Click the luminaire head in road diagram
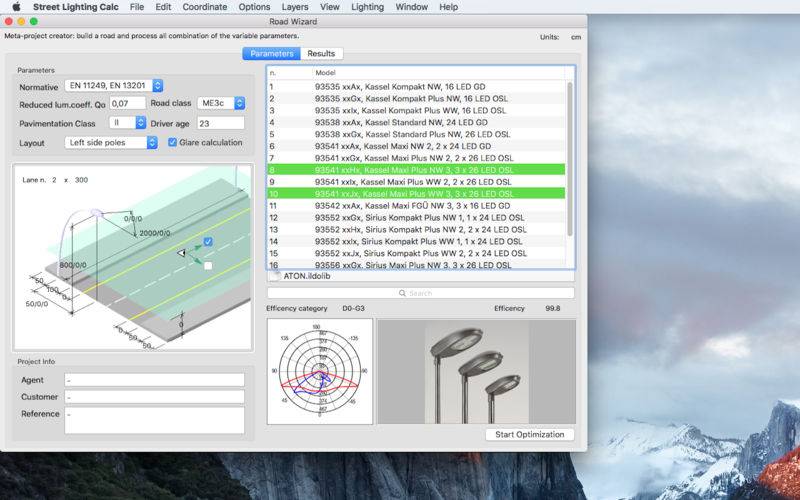The height and width of the screenshot is (500, 800). pos(95,213)
